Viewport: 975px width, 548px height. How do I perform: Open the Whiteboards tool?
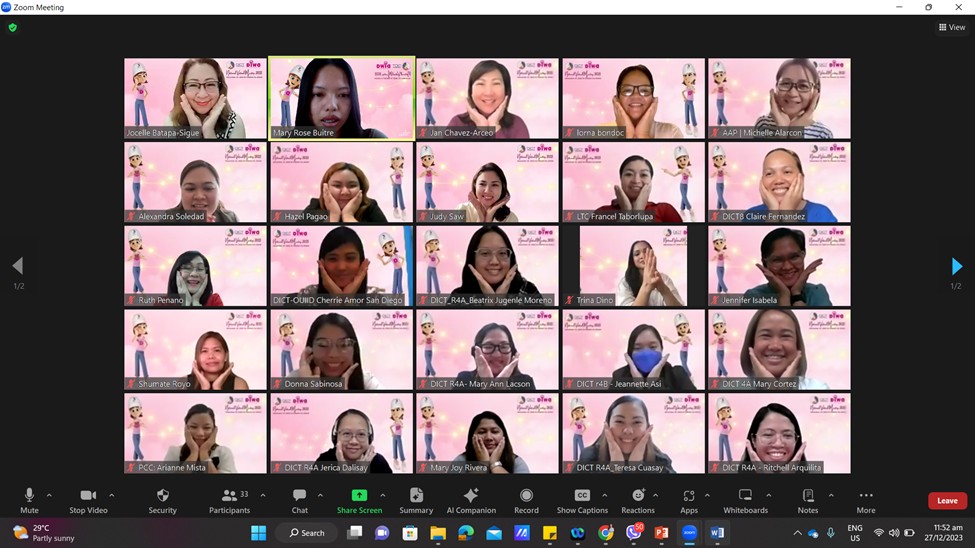tap(745, 499)
